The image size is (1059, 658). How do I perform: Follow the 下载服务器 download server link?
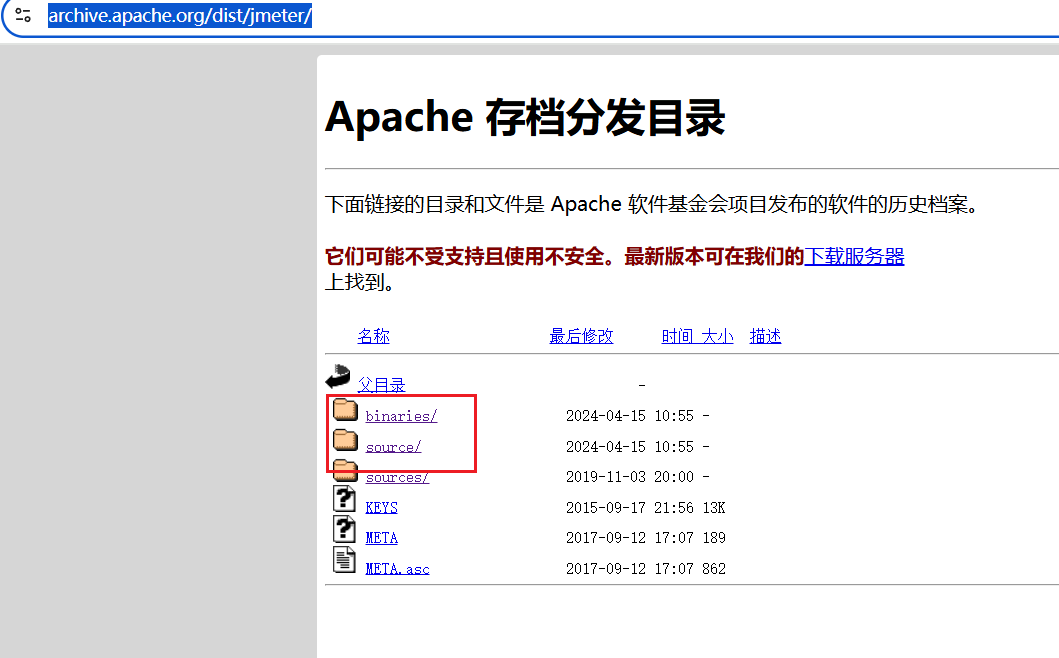854,257
